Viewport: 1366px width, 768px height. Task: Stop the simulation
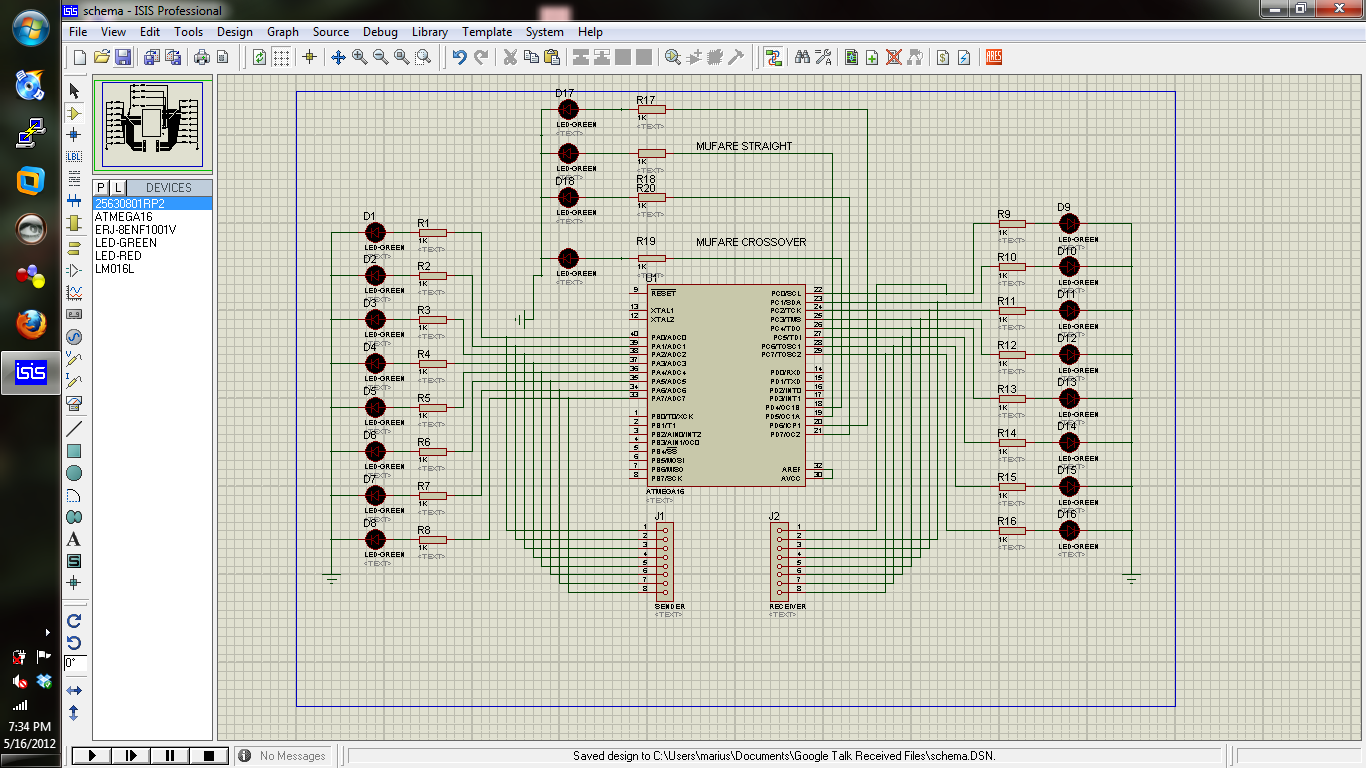208,756
